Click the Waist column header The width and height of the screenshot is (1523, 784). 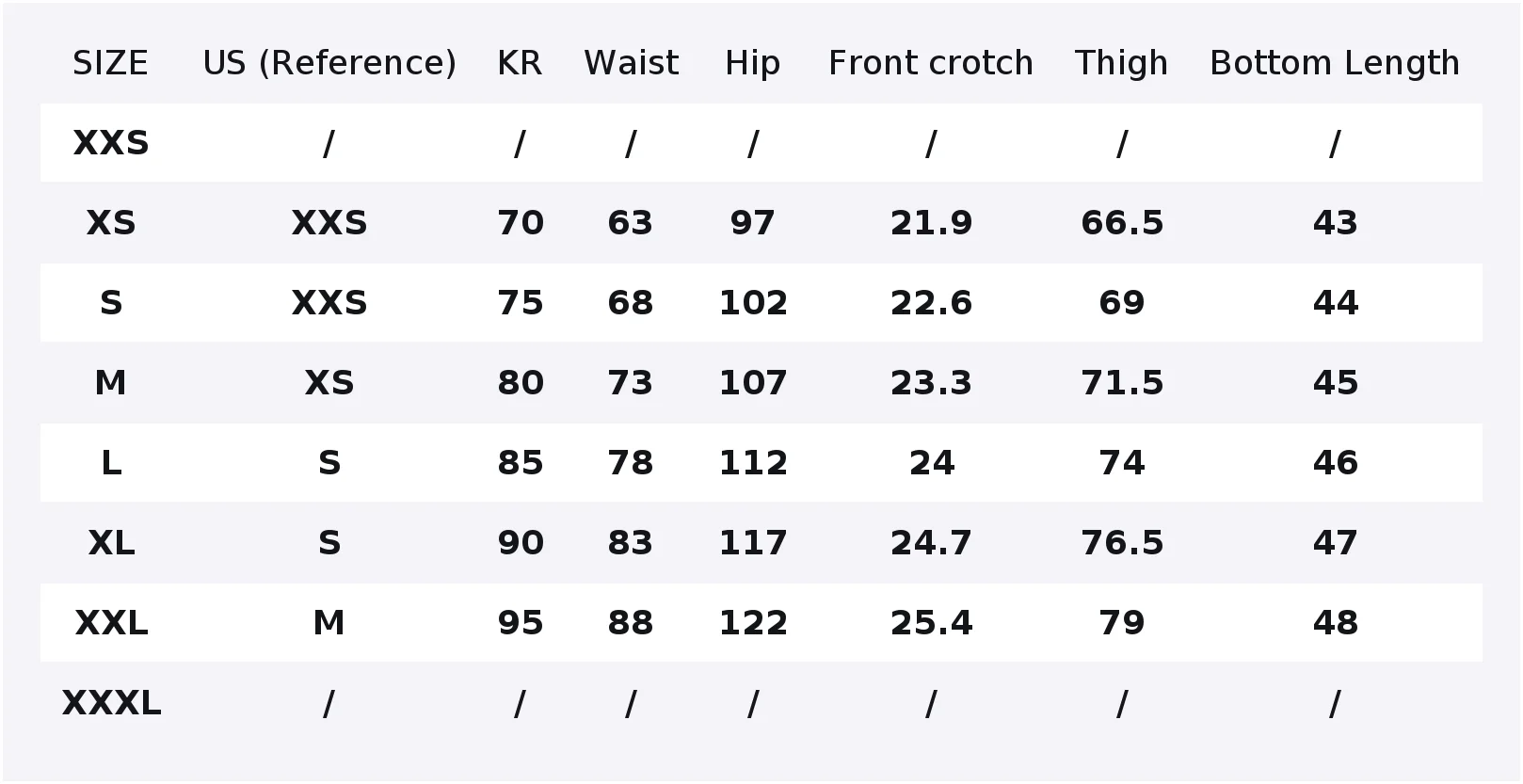click(x=631, y=63)
